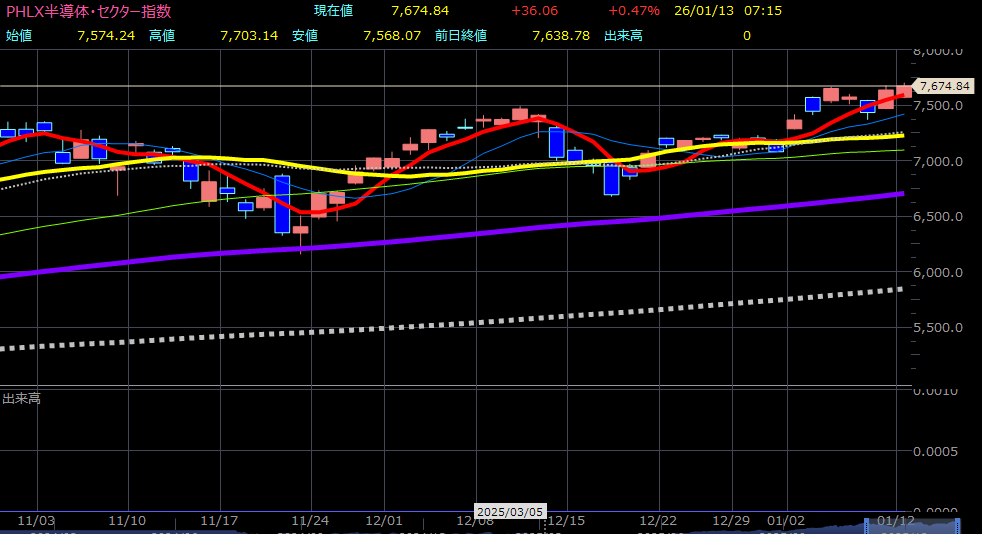This screenshot has height=534, width=982.
Task: Click the PHLX半導体・セクター指数 chart title
Action: click(x=88, y=11)
